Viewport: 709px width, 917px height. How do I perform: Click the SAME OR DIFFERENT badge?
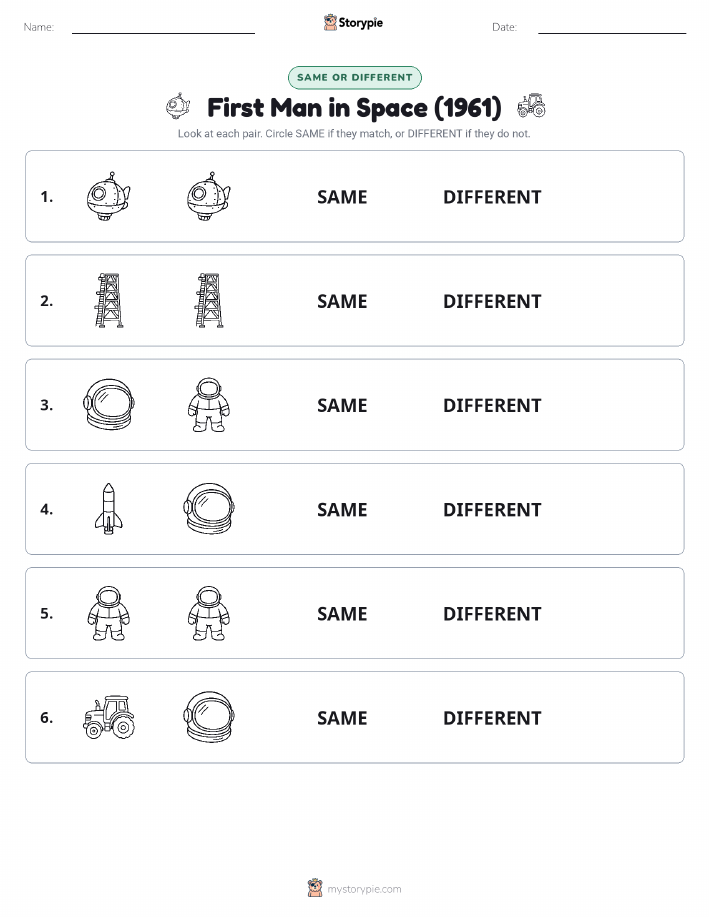(354, 77)
